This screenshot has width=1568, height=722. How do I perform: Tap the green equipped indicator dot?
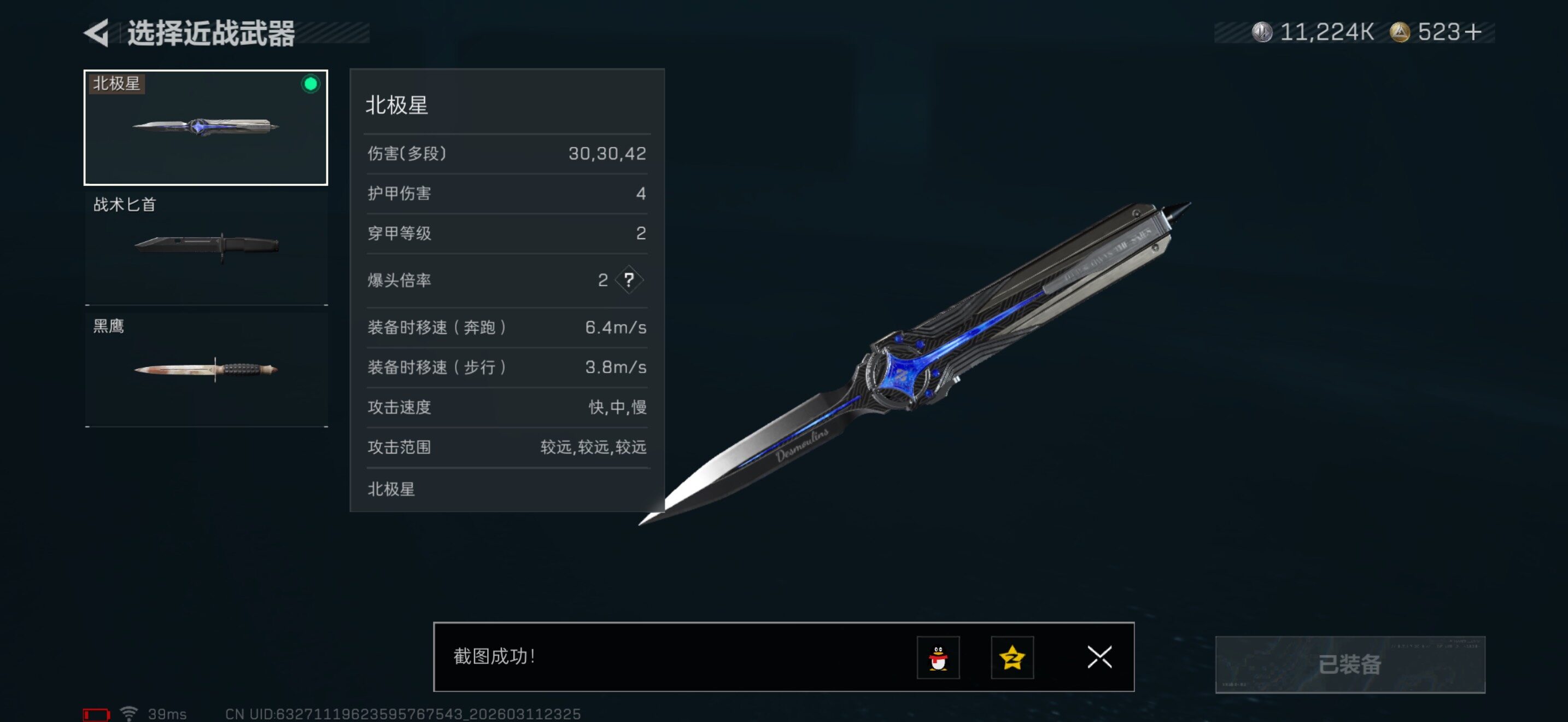(311, 84)
